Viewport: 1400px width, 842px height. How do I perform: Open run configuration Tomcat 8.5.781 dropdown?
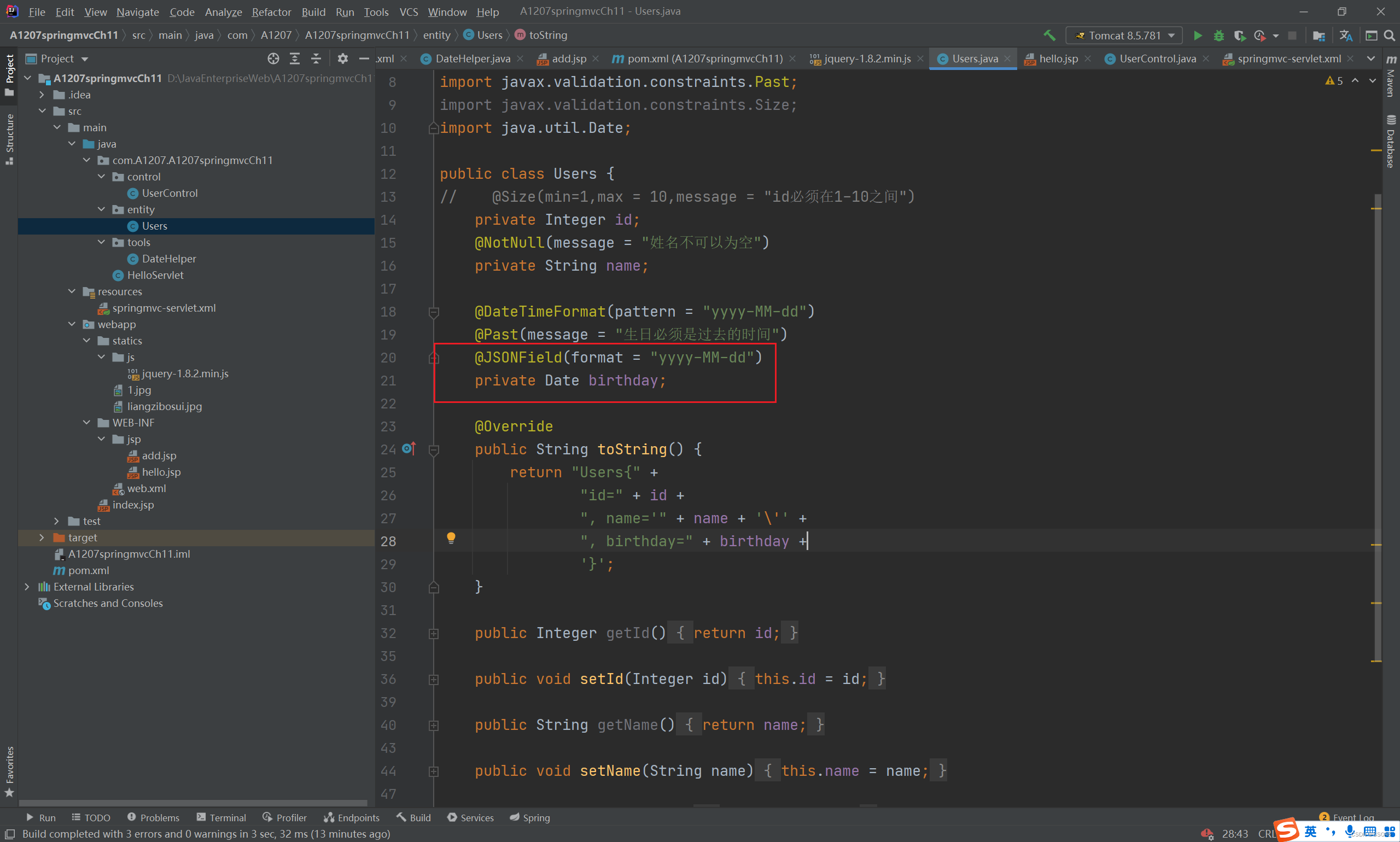coord(1124,35)
